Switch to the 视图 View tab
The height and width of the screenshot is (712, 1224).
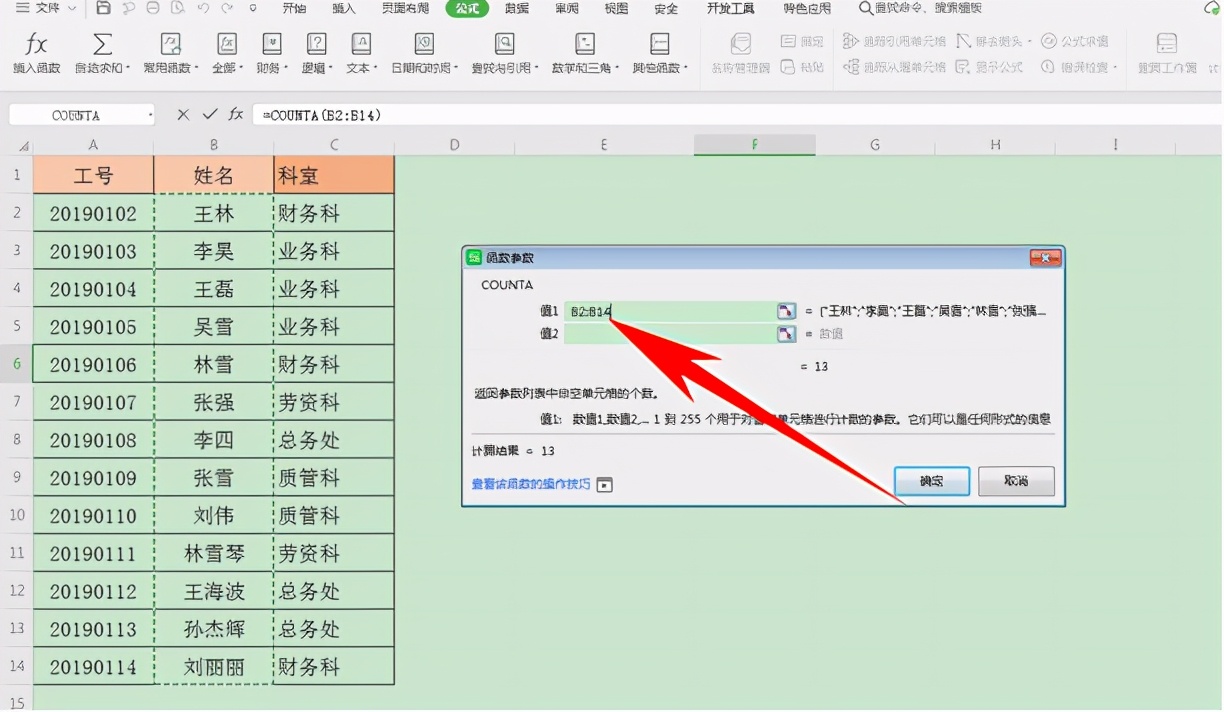(x=616, y=8)
